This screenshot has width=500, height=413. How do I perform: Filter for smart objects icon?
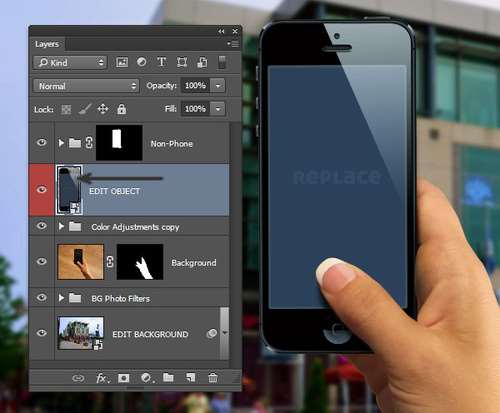(x=202, y=62)
